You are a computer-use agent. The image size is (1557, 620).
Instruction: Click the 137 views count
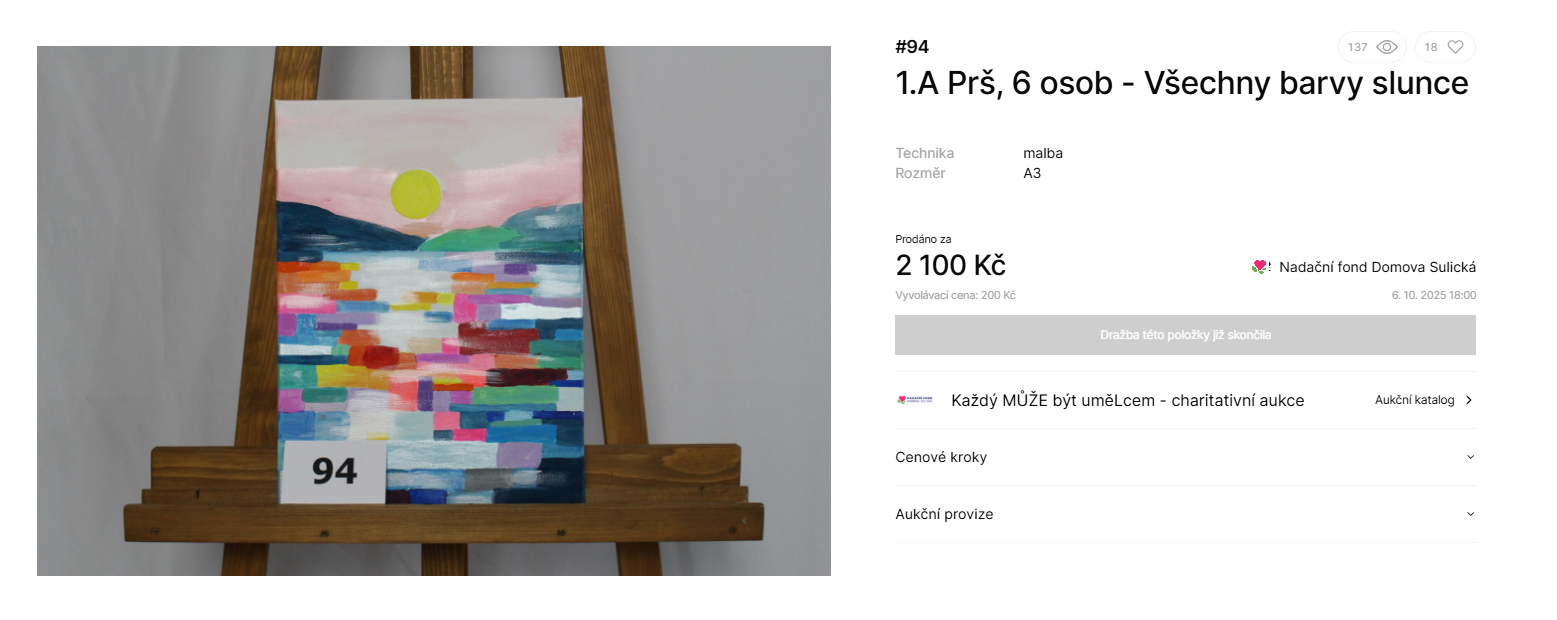point(1357,47)
